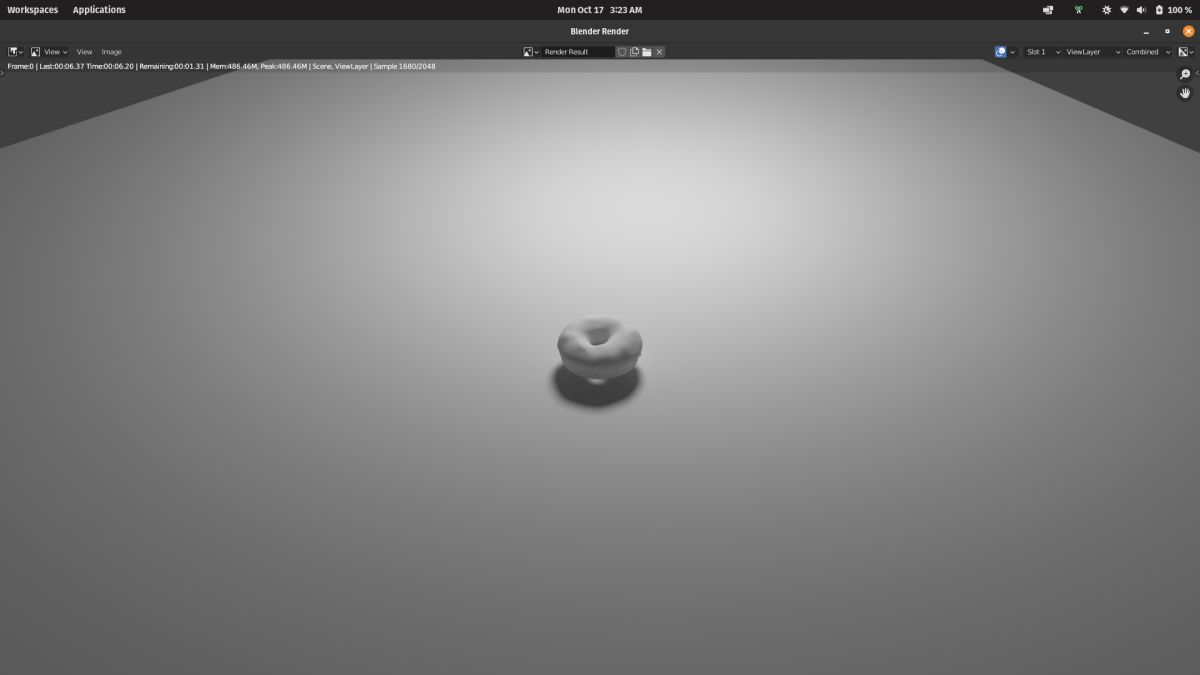Viewport: 1200px width, 675px height.
Task: Expand the sidebar with the right-edge arrow
Action: point(1197,73)
